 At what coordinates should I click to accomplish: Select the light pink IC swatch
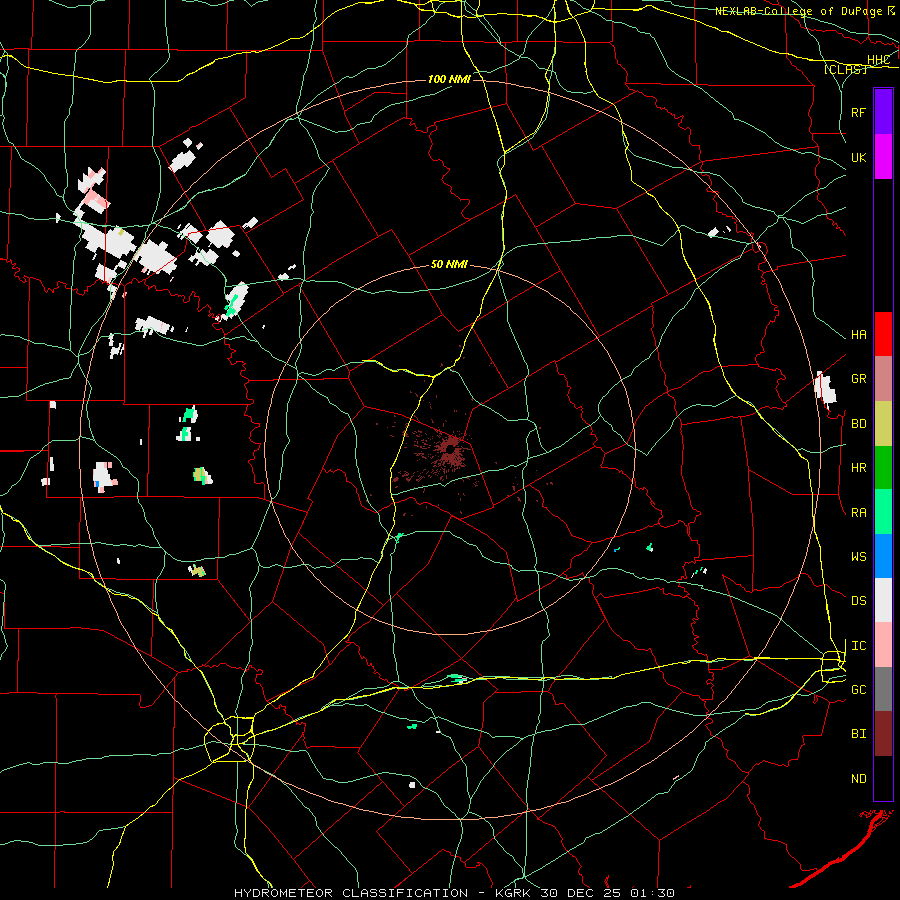pyautogui.click(x=883, y=645)
